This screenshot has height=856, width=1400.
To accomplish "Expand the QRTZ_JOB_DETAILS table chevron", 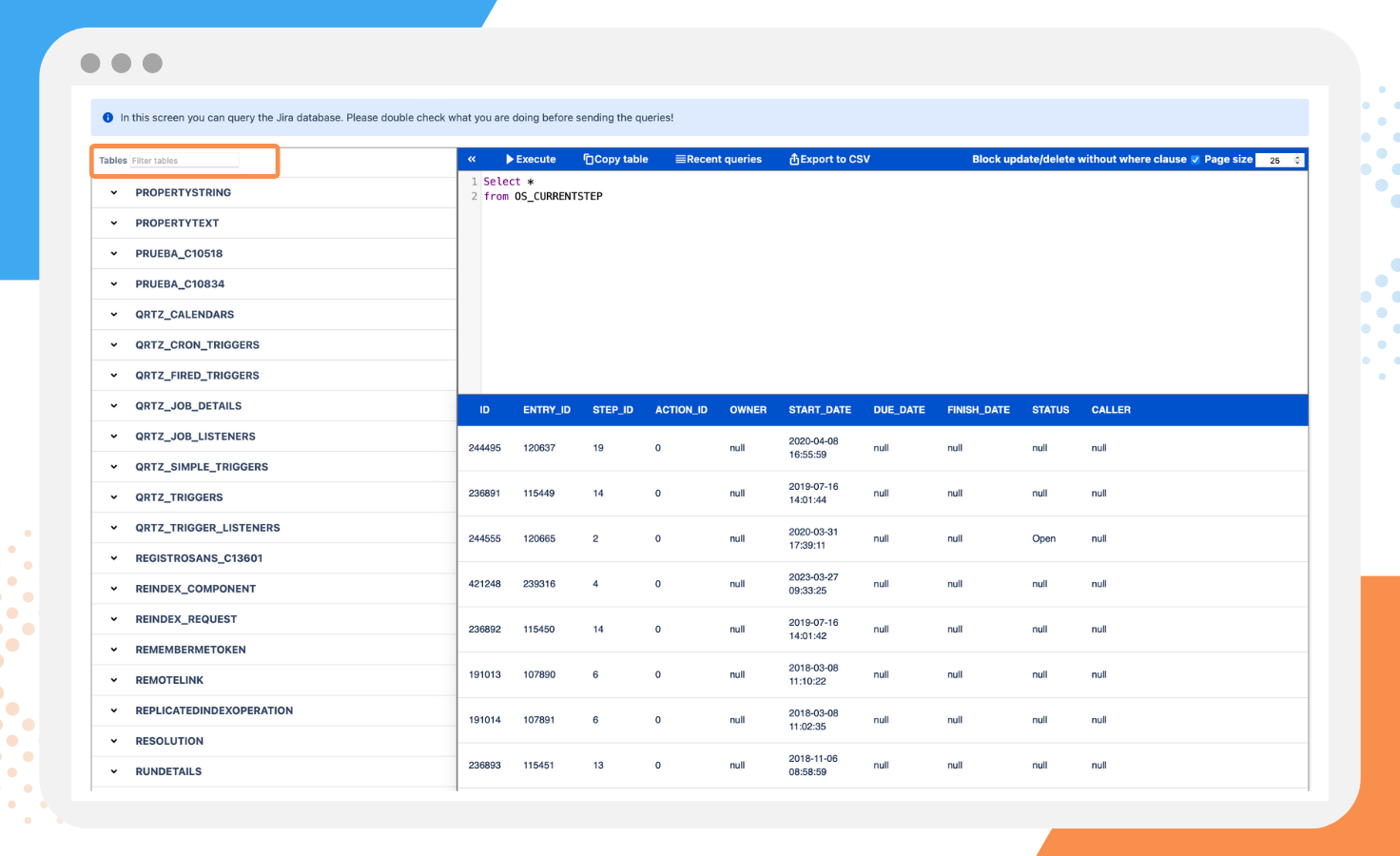I will [114, 405].
